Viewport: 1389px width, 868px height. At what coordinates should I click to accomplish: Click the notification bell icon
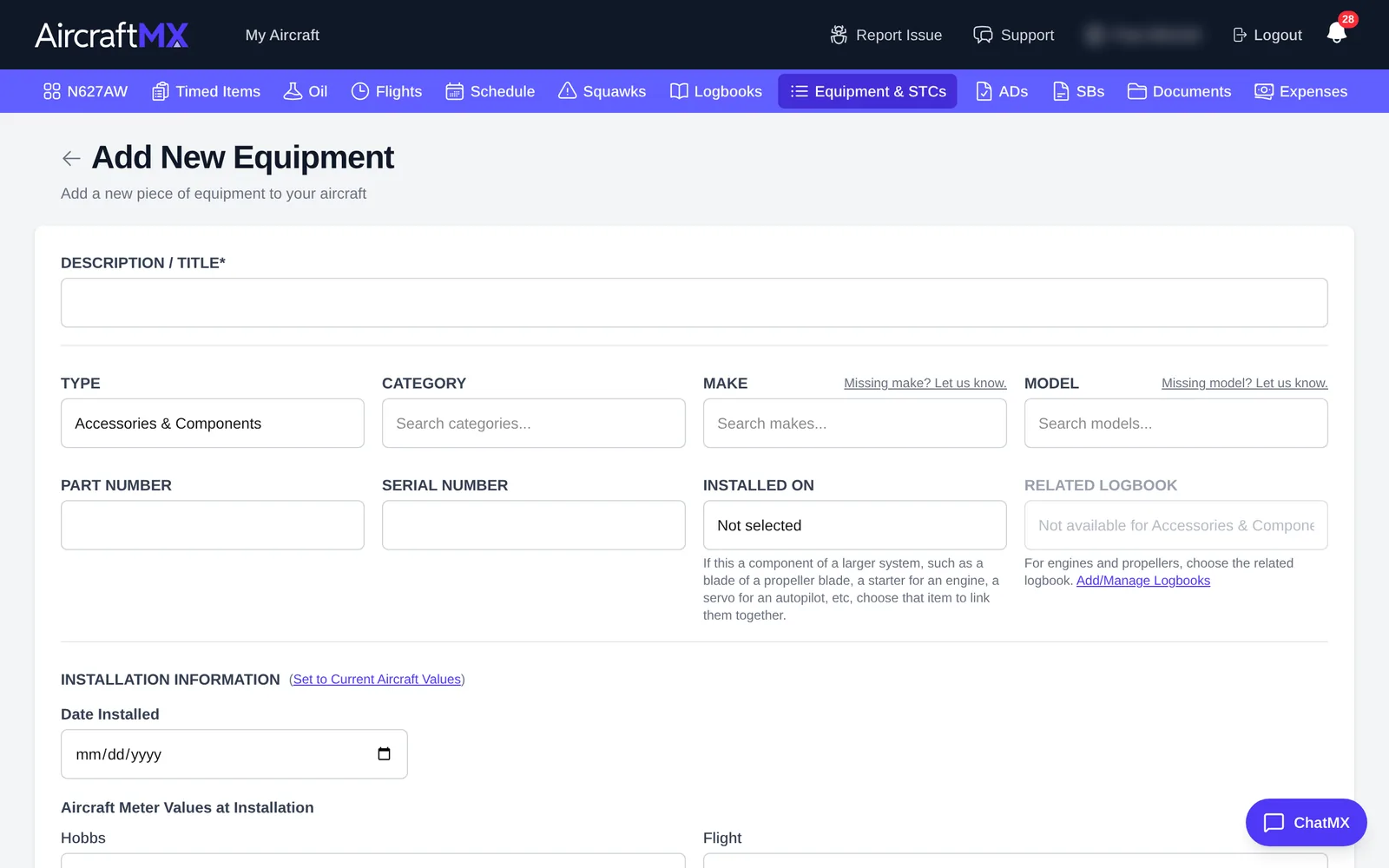[x=1337, y=34]
